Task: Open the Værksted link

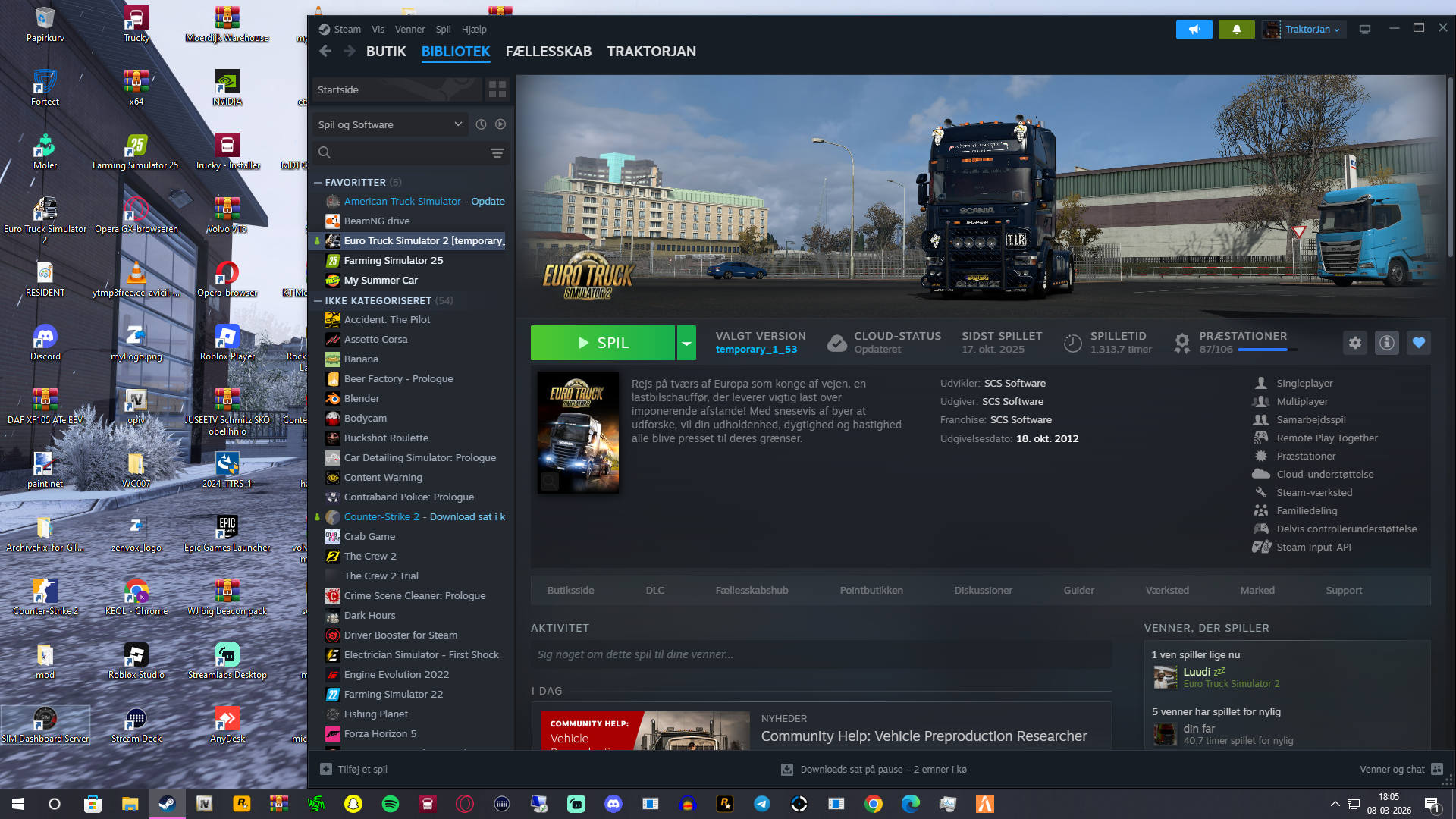Action: pyautogui.click(x=1167, y=590)
